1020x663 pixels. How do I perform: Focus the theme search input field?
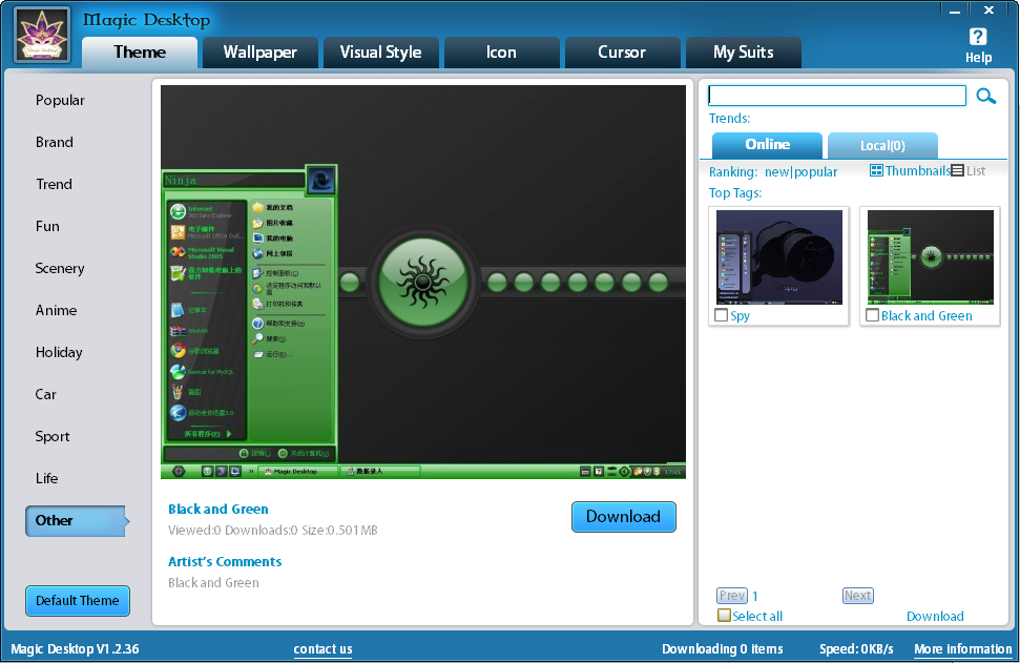pos(837,96)
